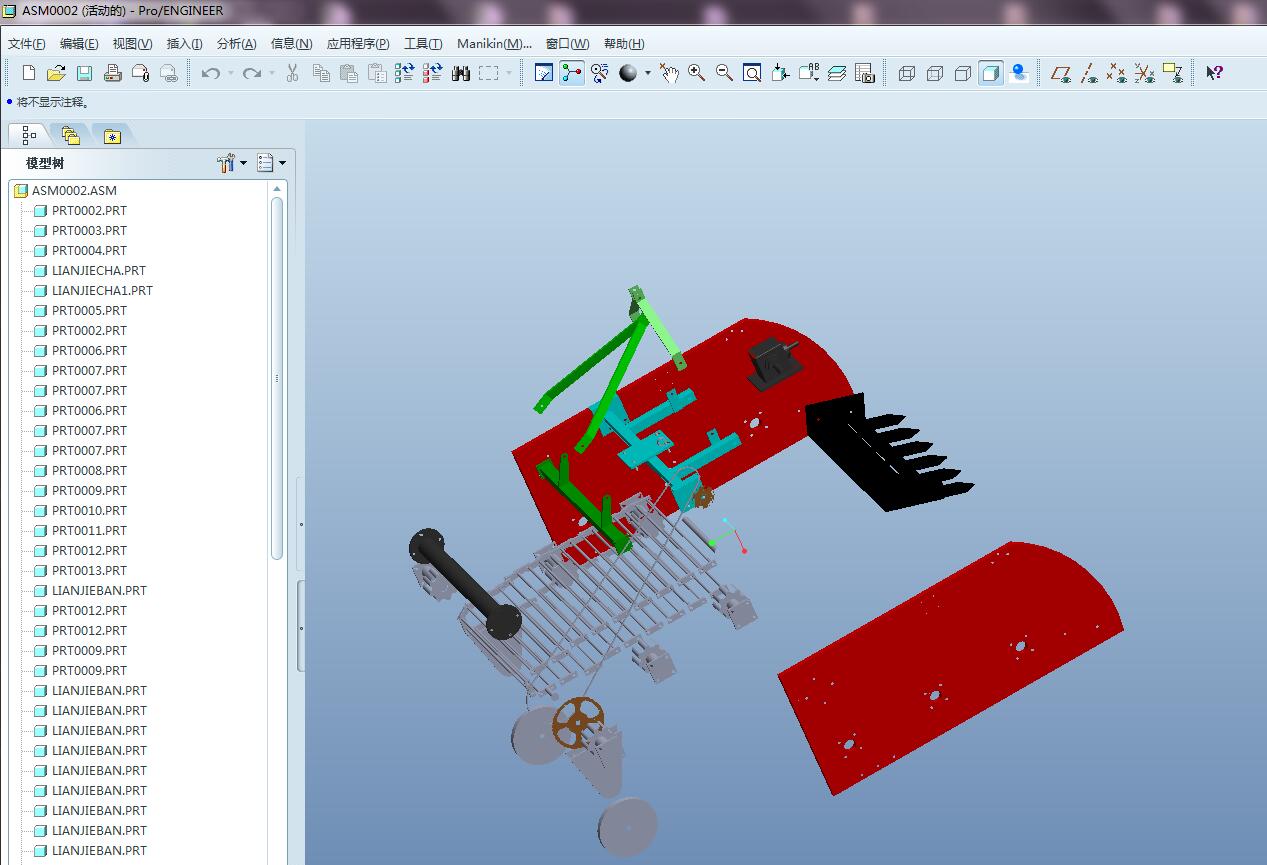Viewport: 1267px width, 865px height.
Task: Click the Open file folder icon
Action: [56, 73]
